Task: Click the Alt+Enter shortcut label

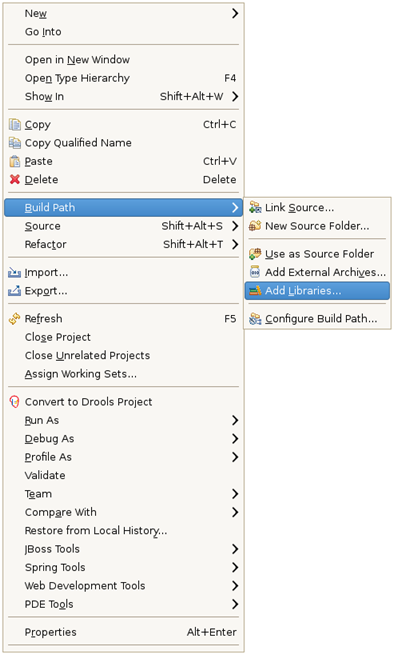Action: (x=212, y=632)
